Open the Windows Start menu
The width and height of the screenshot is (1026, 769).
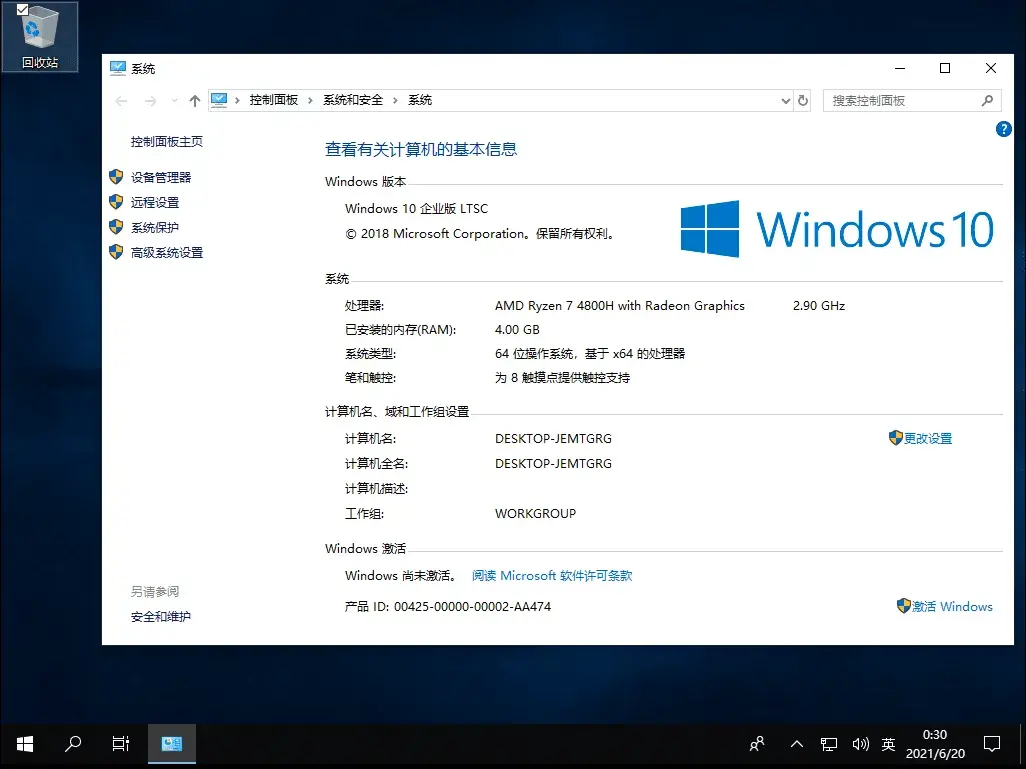[x=25, y=743]
